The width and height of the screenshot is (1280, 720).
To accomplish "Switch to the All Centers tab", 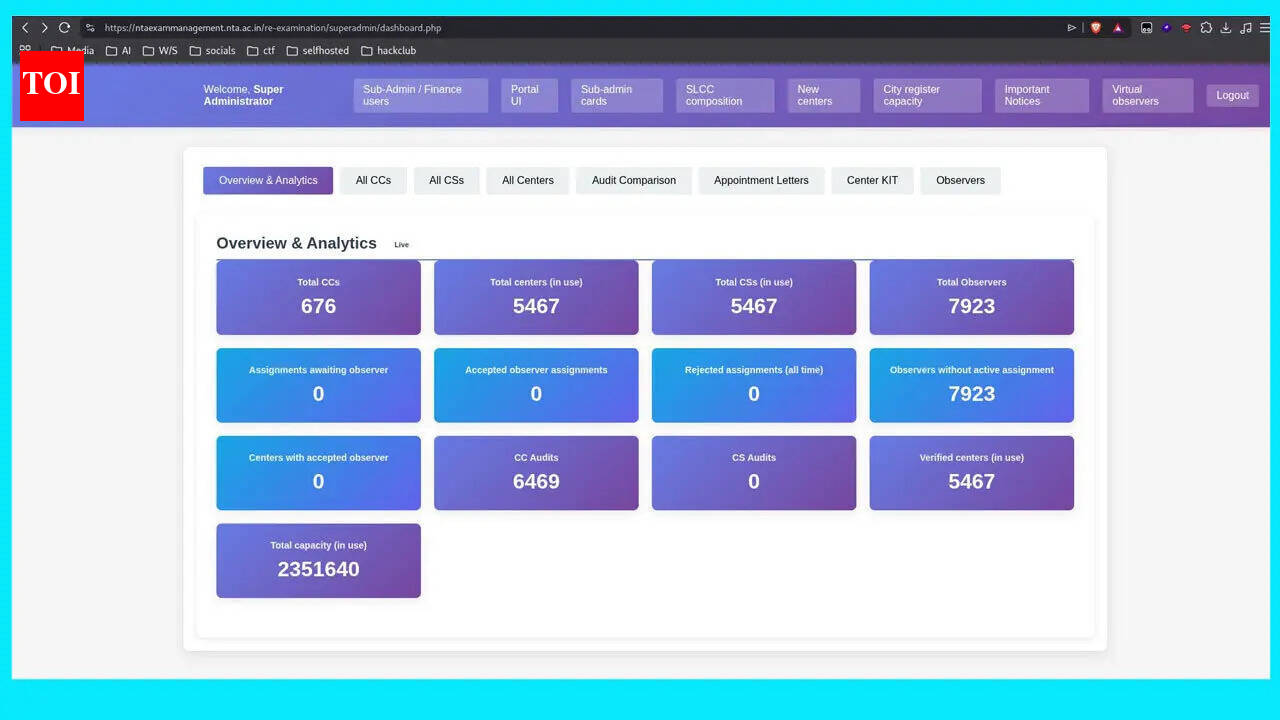I will point(528,180).
